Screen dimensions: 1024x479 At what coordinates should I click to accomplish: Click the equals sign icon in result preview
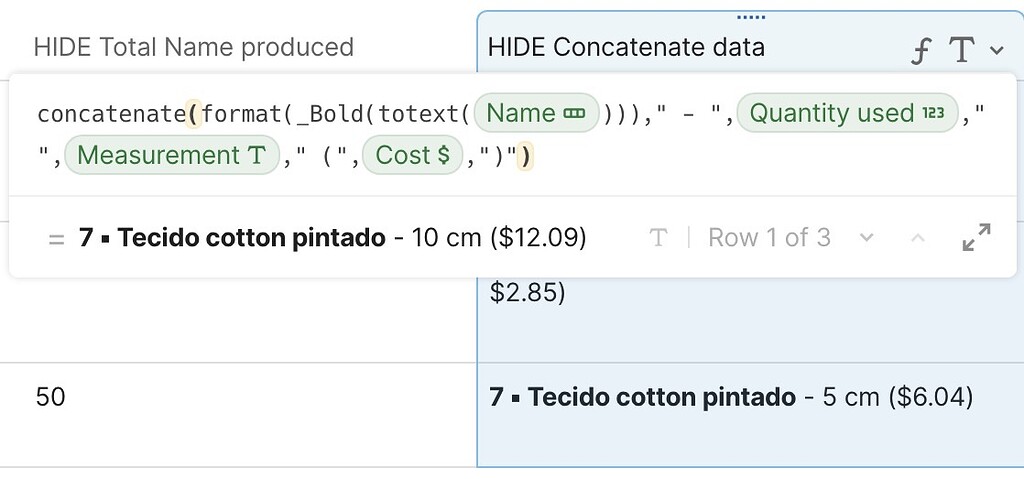(57, 239)
